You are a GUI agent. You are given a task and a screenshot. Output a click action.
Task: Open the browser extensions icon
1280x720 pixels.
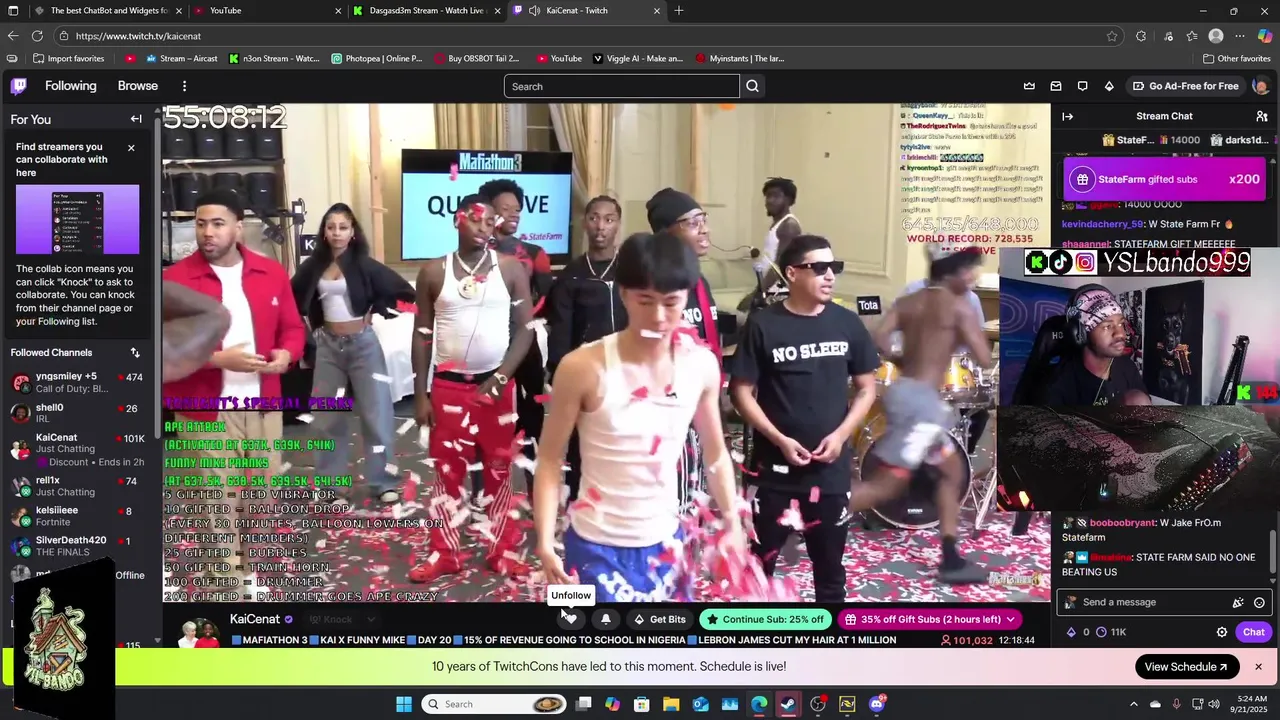pyautogui.click(x=1141, y=36)
